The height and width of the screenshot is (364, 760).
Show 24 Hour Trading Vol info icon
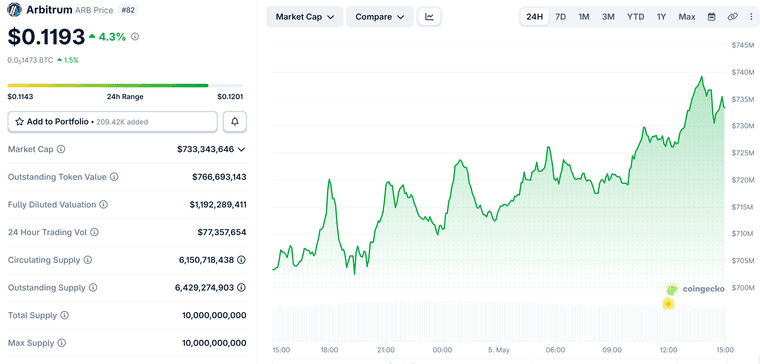click(95, 232)
